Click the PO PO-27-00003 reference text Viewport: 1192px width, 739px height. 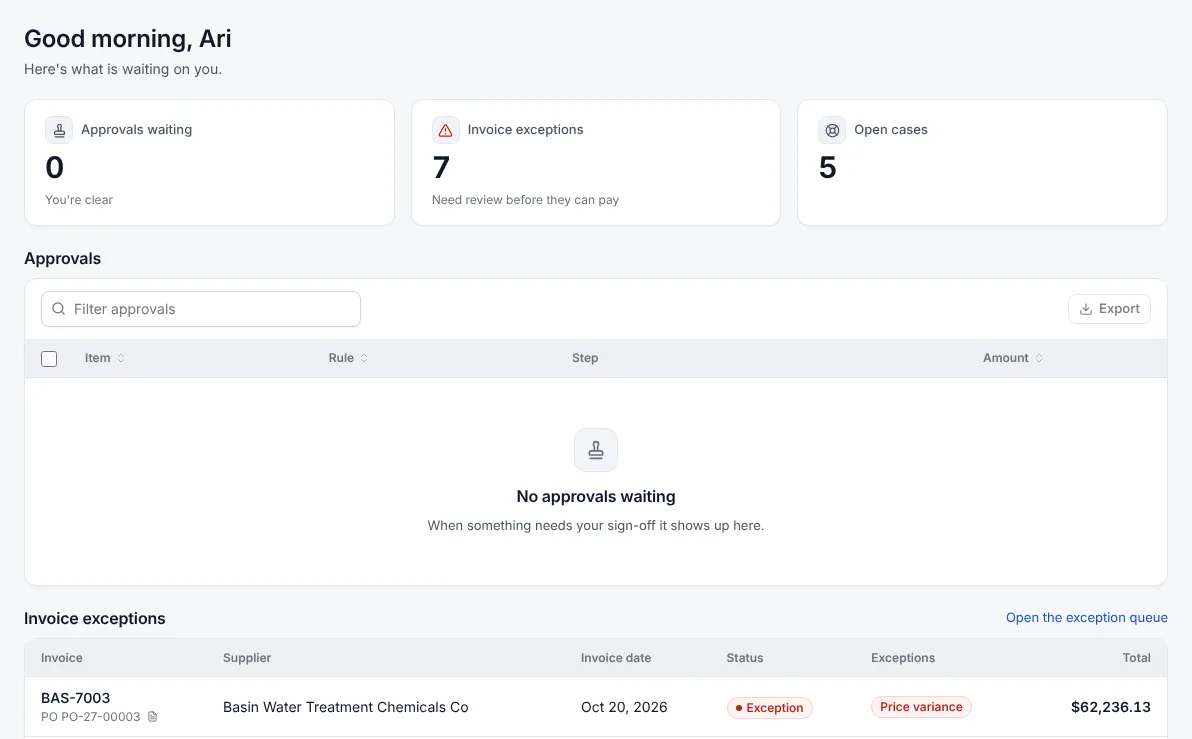coord(90,717)
